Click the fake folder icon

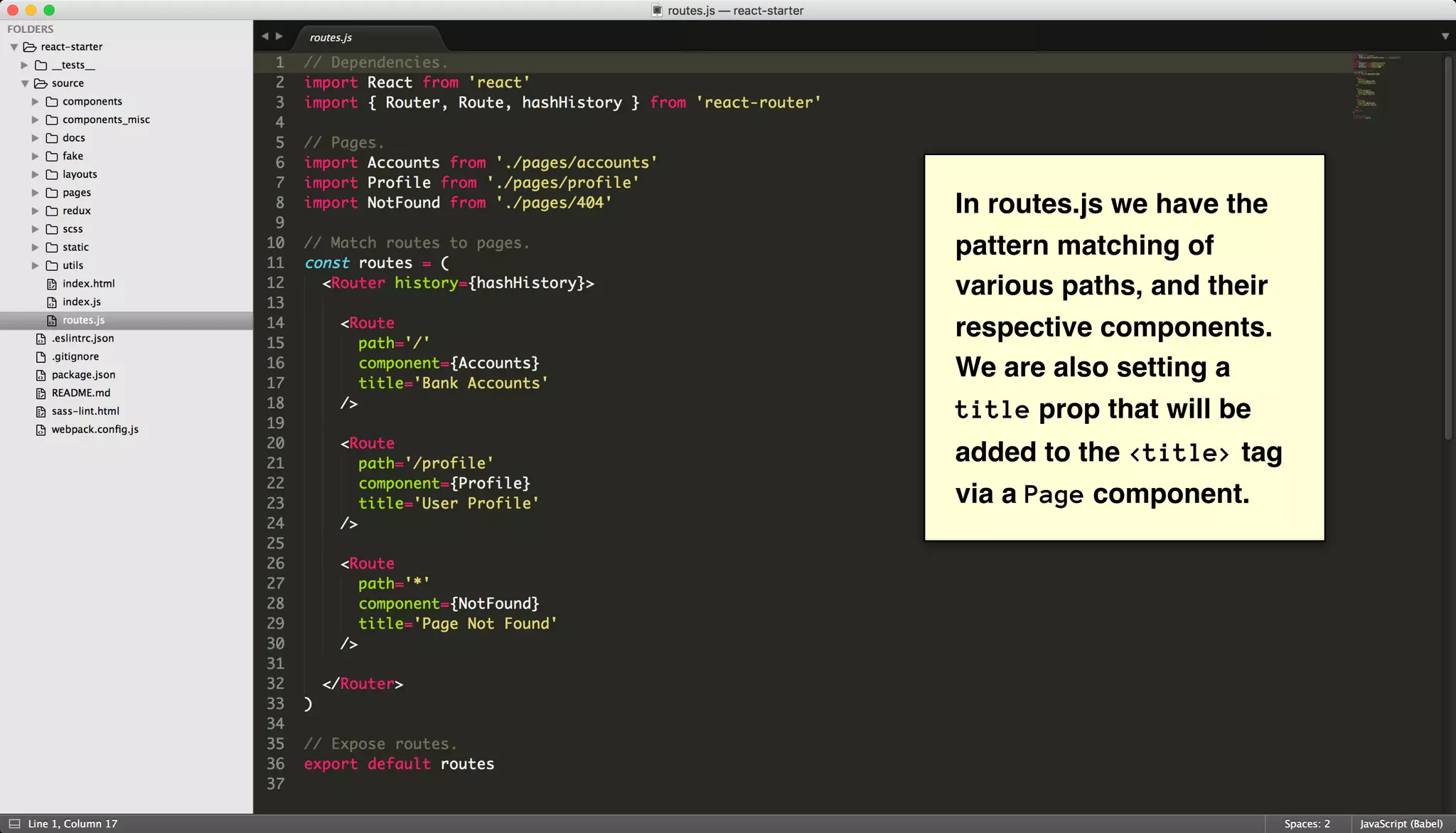(52, 156)
